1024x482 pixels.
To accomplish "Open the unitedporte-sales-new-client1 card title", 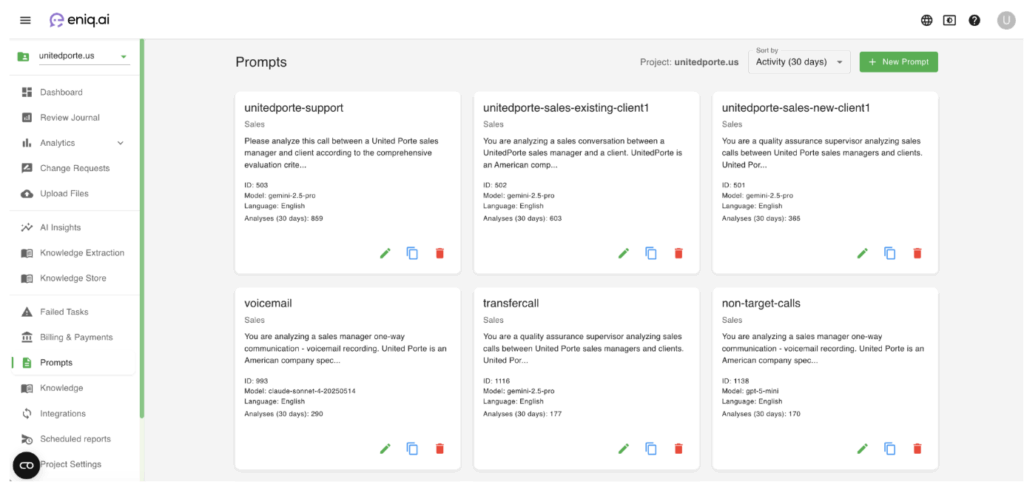I will pyautogui.click(x=796, y=108).
